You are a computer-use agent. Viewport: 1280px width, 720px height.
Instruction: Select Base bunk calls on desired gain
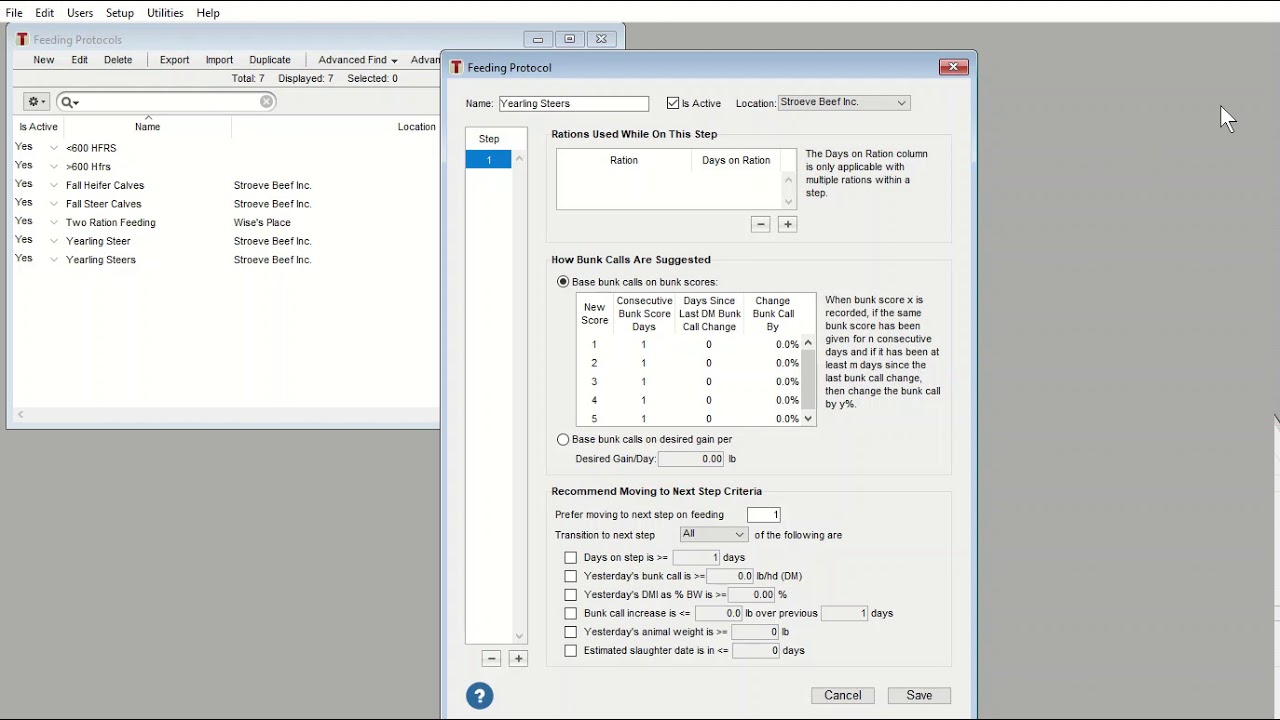pyautogui.click(x=563, y=439)
